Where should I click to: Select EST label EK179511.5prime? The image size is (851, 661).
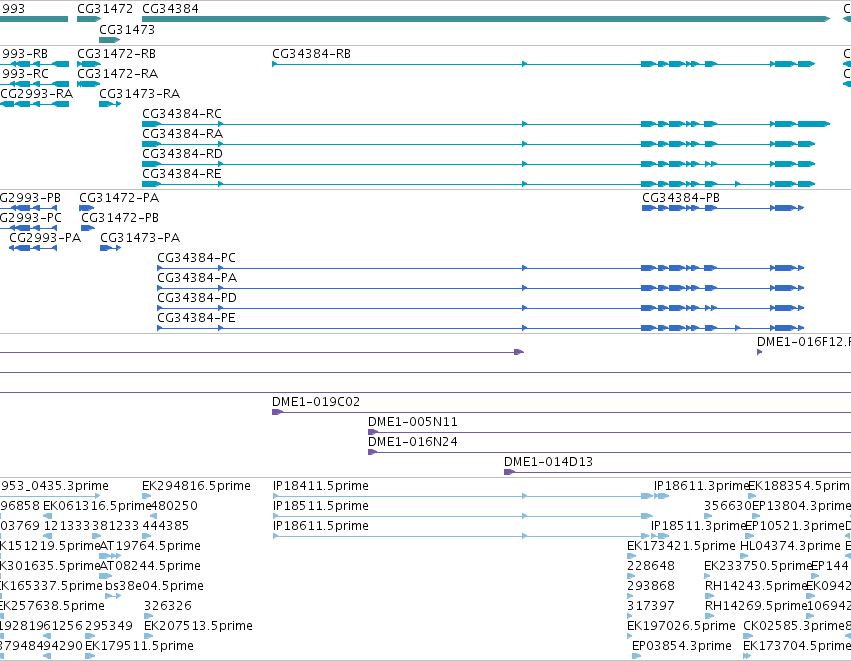pyautogui.click(x=139, y=647)
